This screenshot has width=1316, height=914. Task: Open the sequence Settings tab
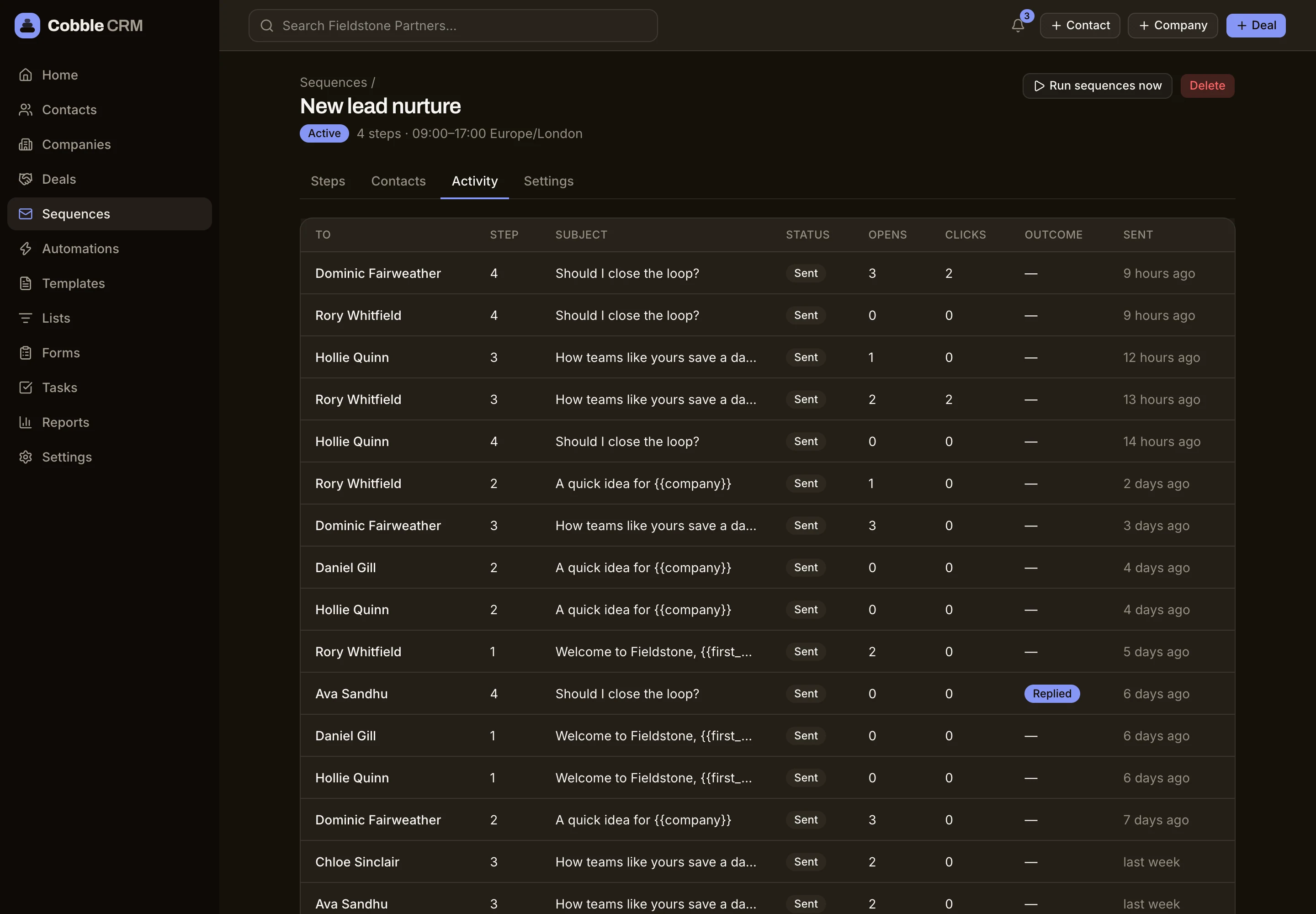click(548, 181)
